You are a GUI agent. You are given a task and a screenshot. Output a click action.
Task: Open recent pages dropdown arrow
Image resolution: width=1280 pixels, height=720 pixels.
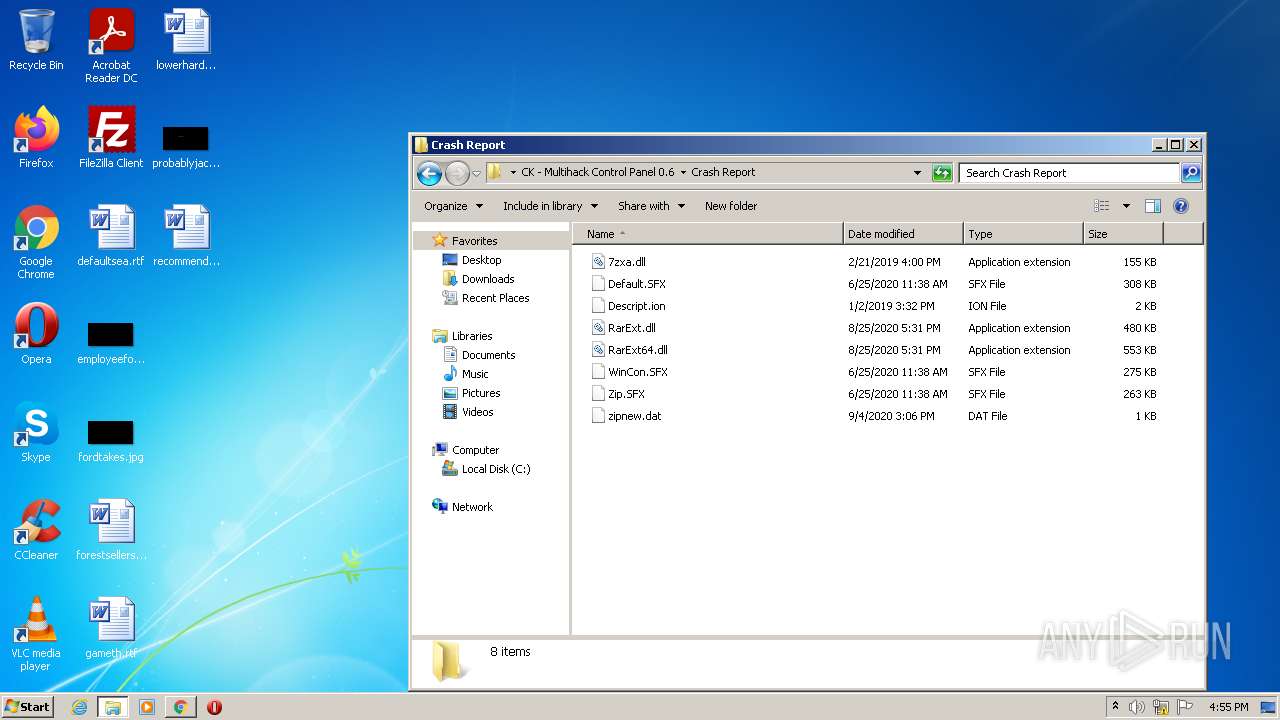tap(476, 173)
